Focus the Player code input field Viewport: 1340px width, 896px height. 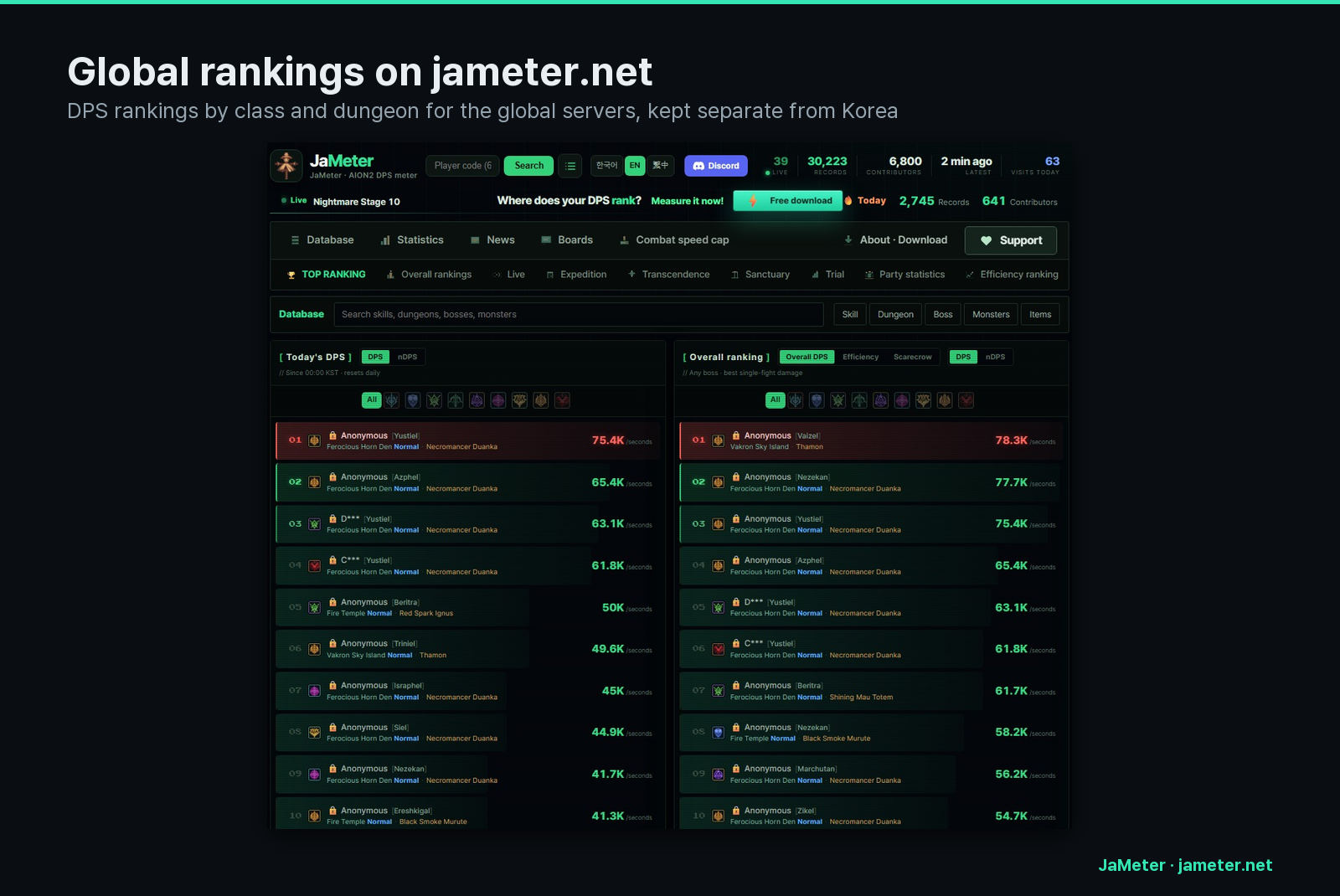(462, 166)
